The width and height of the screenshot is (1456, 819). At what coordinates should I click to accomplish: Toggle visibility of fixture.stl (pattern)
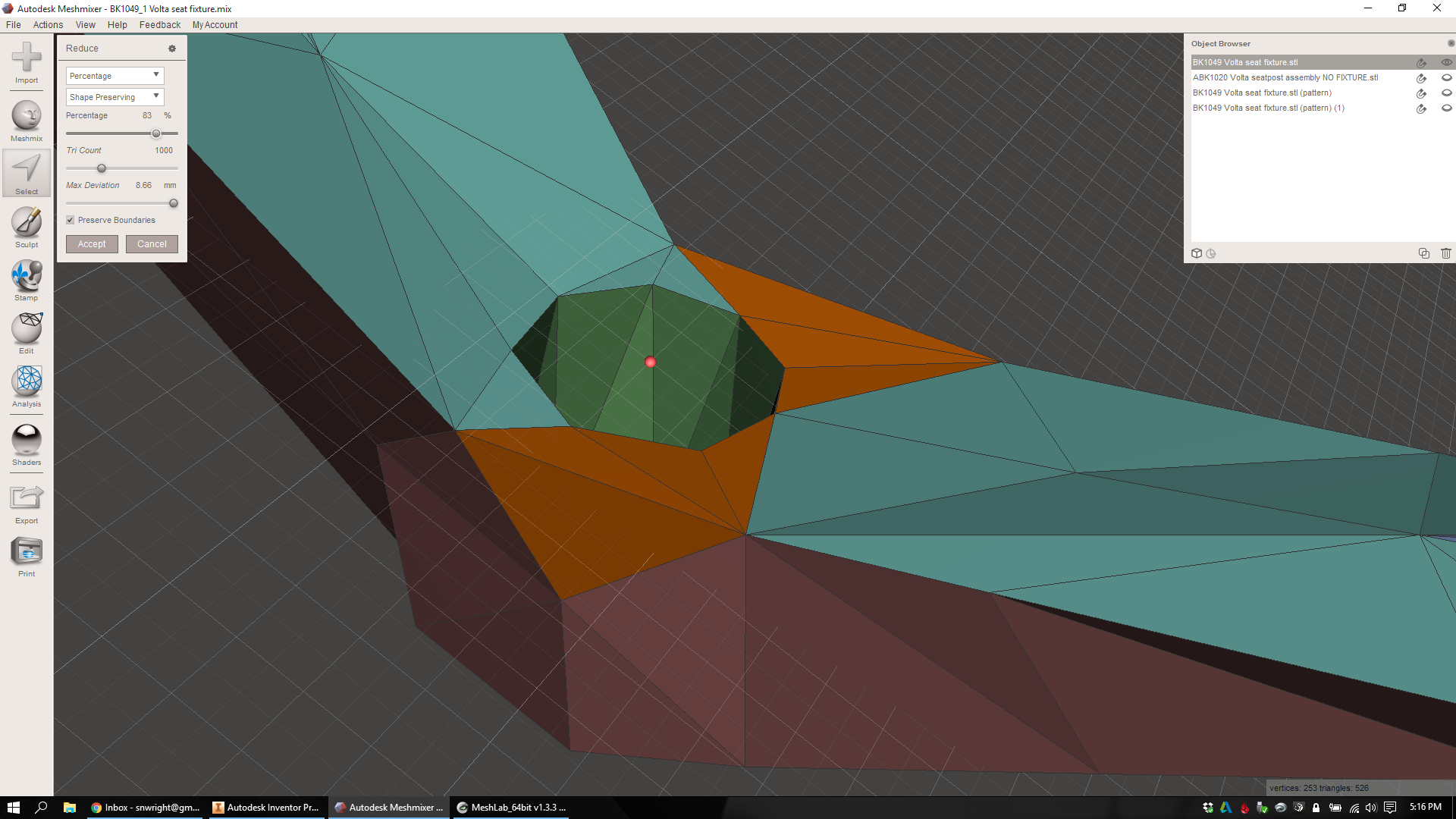tap(1446, 93)
